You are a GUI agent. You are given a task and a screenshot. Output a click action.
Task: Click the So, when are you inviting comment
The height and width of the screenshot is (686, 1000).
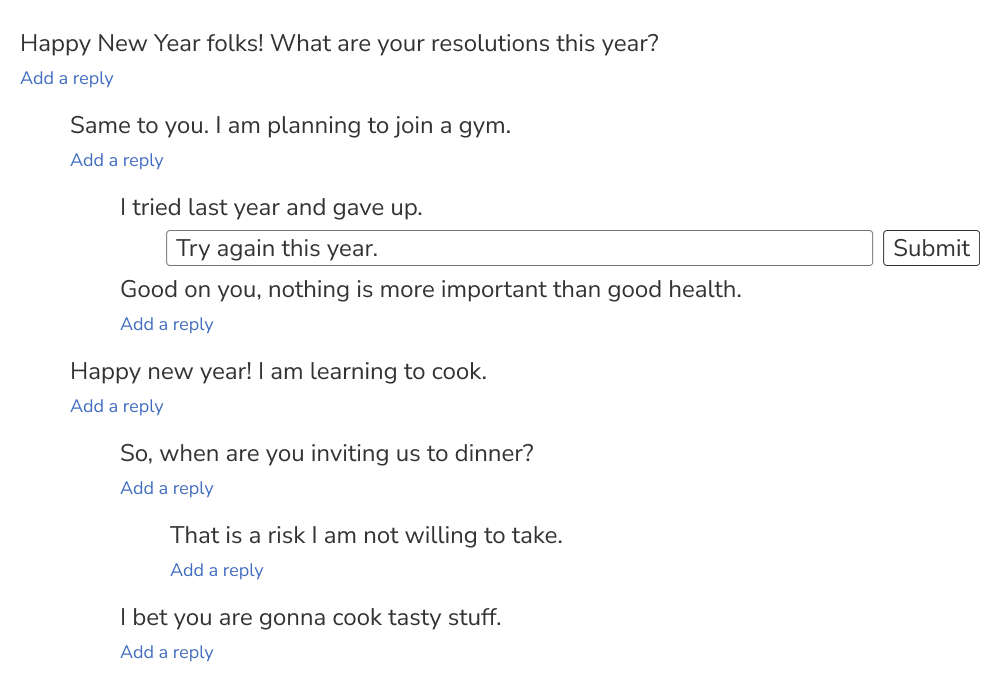(326, 454)
